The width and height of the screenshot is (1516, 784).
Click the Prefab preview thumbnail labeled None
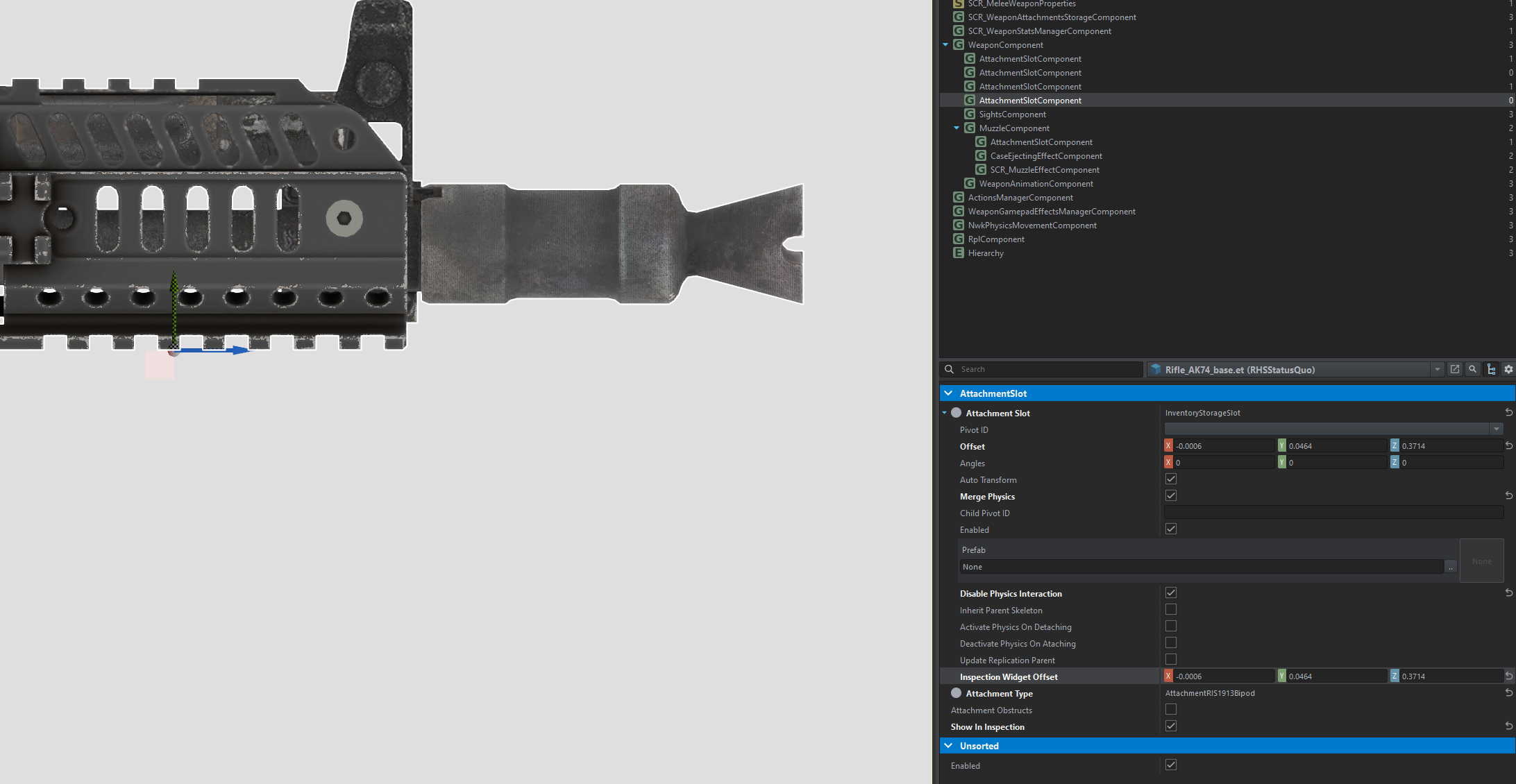click(1481, 561)
